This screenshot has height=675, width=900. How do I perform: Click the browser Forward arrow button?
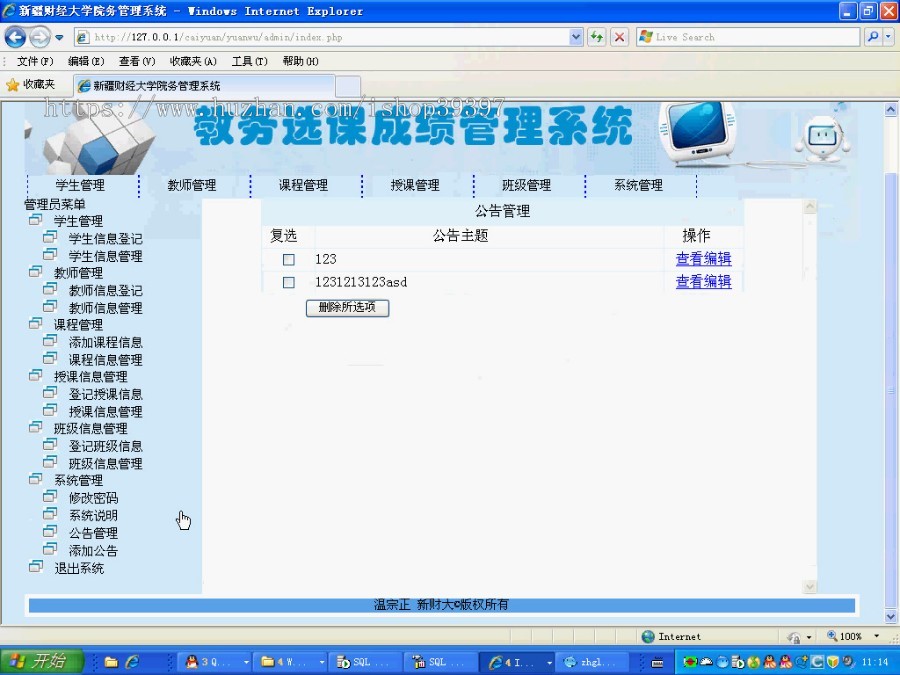pos(39,37)
